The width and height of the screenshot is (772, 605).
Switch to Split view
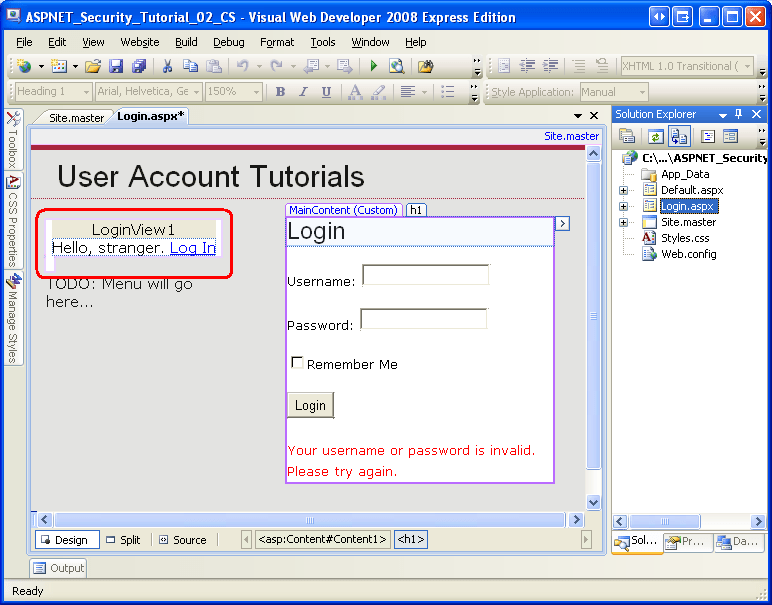tap(124, 540)
